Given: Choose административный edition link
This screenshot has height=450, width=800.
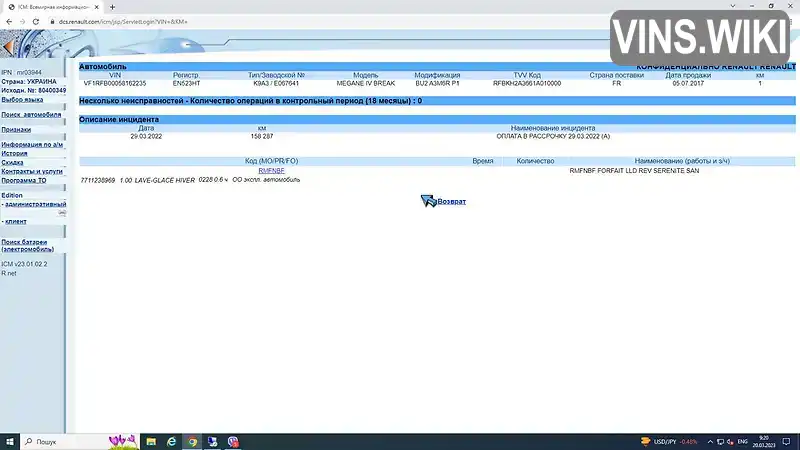Looking at the screenshot, I should coord(36,204).
